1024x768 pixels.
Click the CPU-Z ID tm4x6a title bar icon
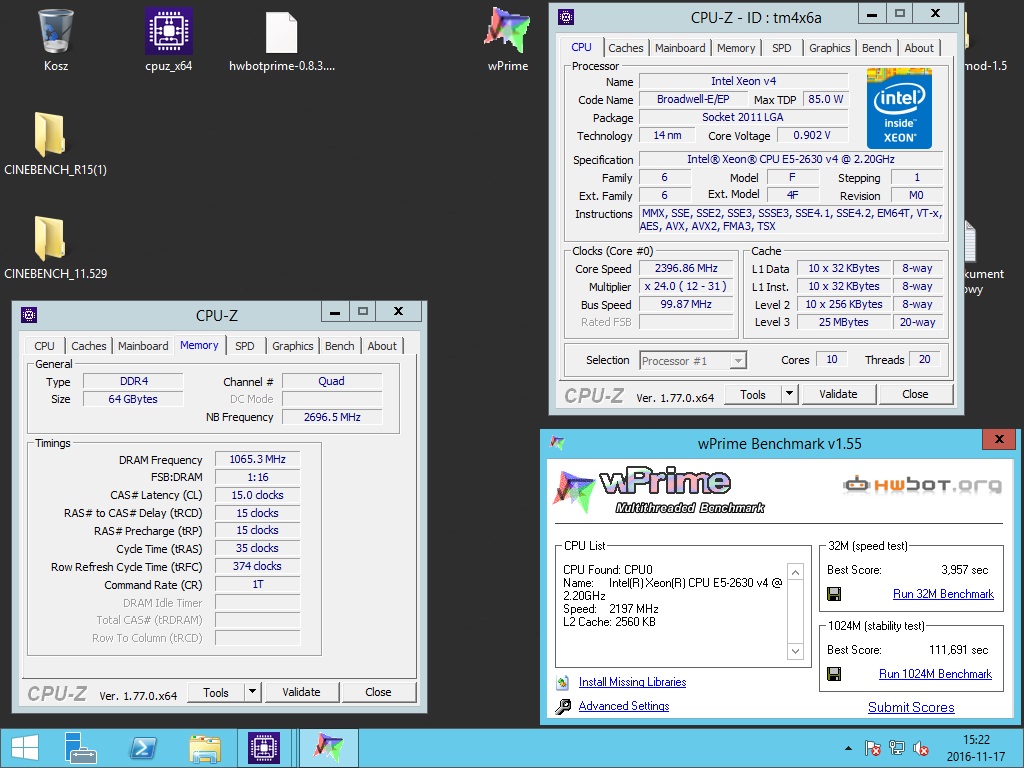point(566,17)
